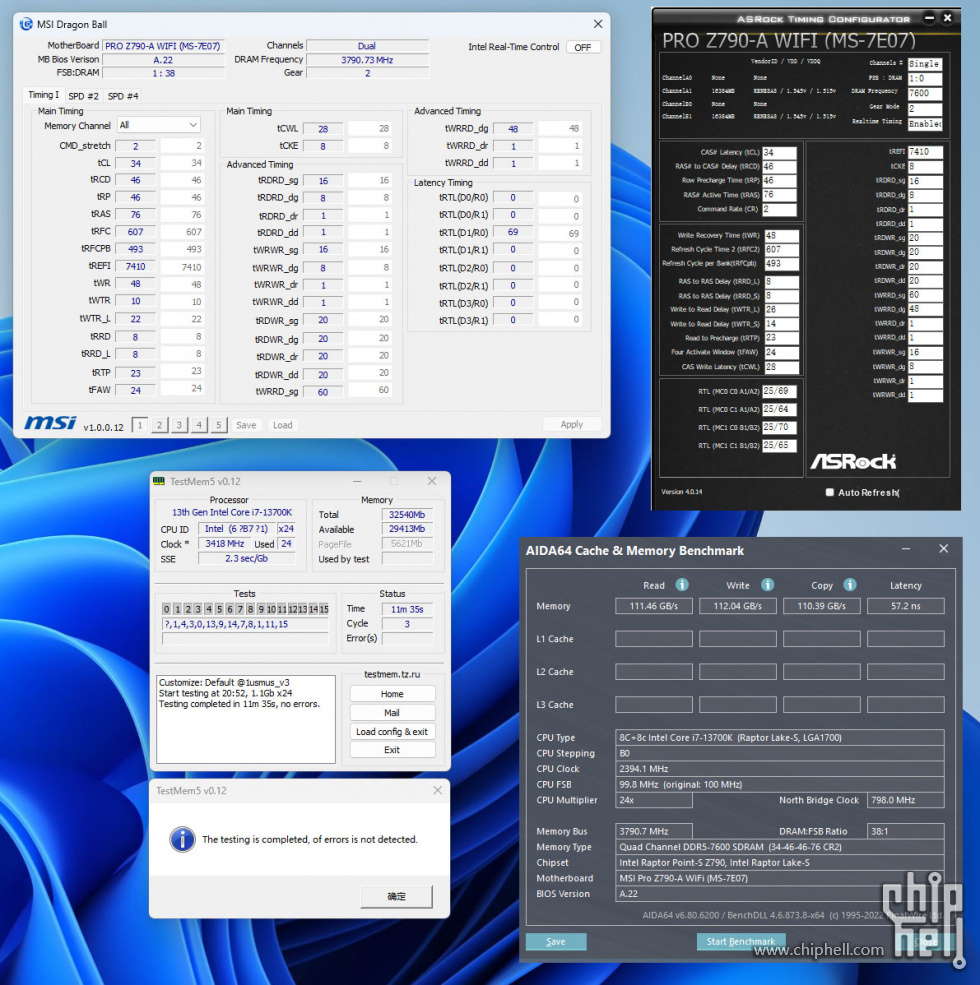This screenshot has height=985, width=980.
Task: Click the CPU Type row in AIDA64
Action: pyautogui.click(x=780, y=737)
